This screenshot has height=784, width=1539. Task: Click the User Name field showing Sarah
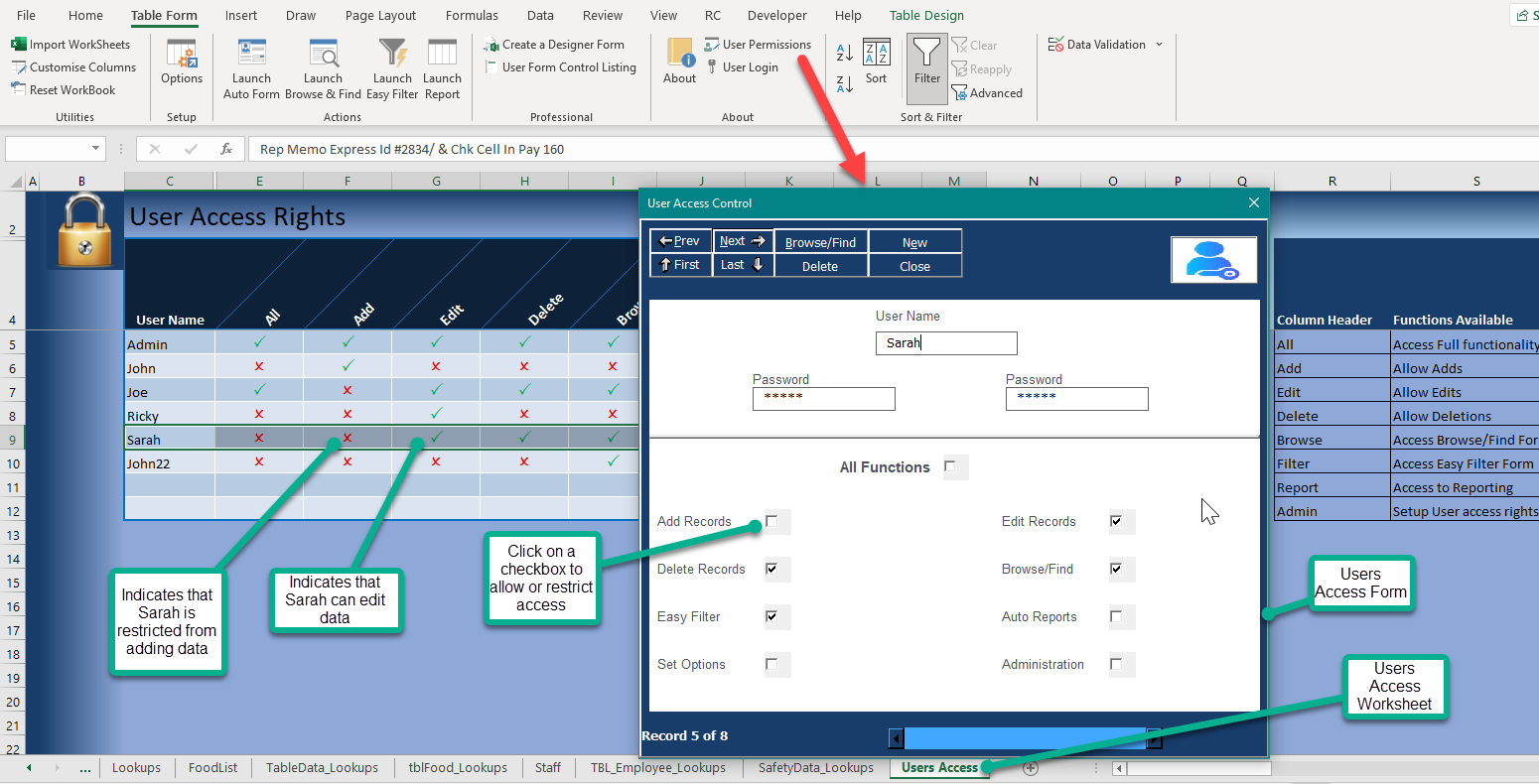click(x=945, y=343)
